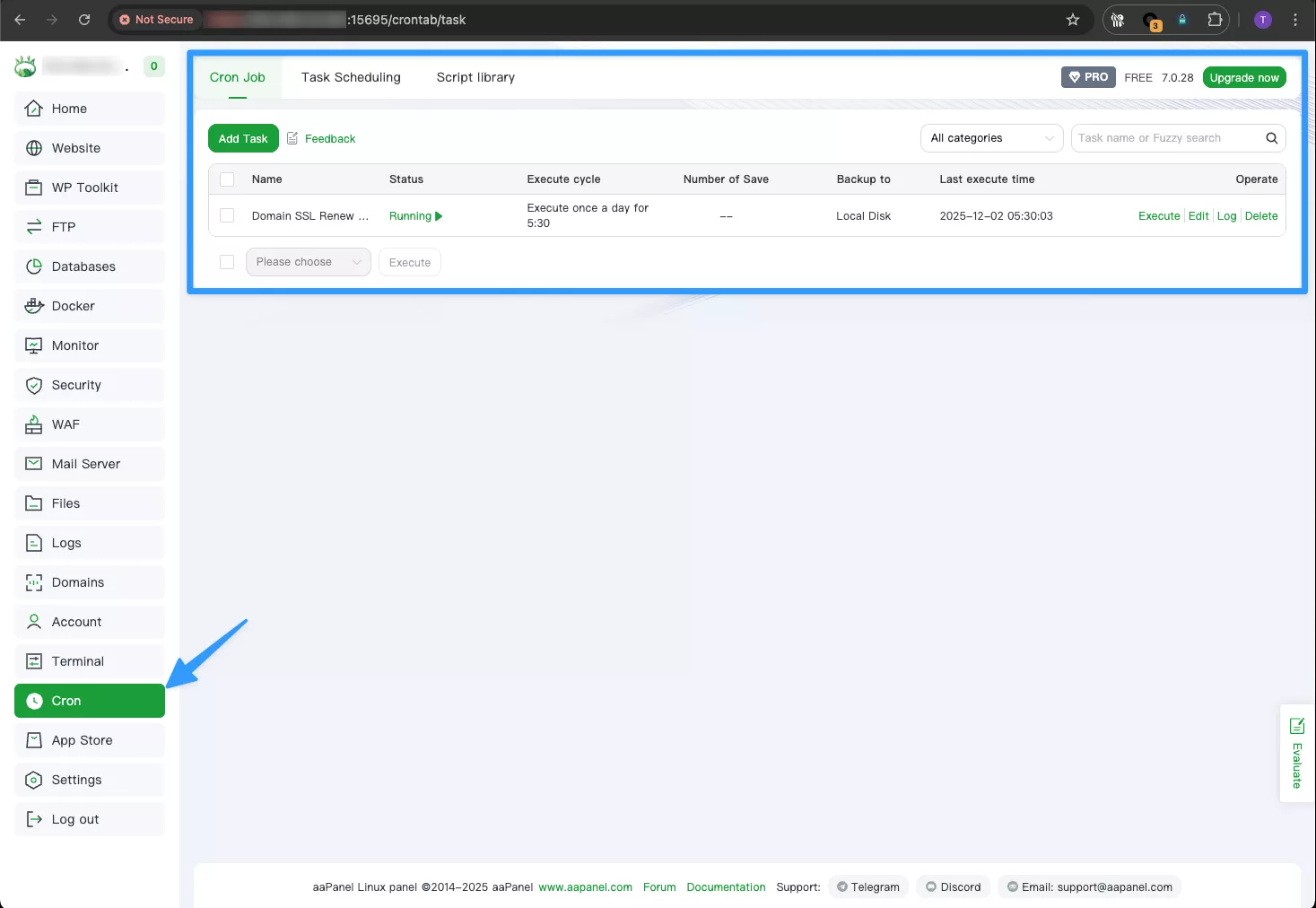Toggle select-all checkbox in table header
Screen dimensions: 1316x908
point(227,179)
